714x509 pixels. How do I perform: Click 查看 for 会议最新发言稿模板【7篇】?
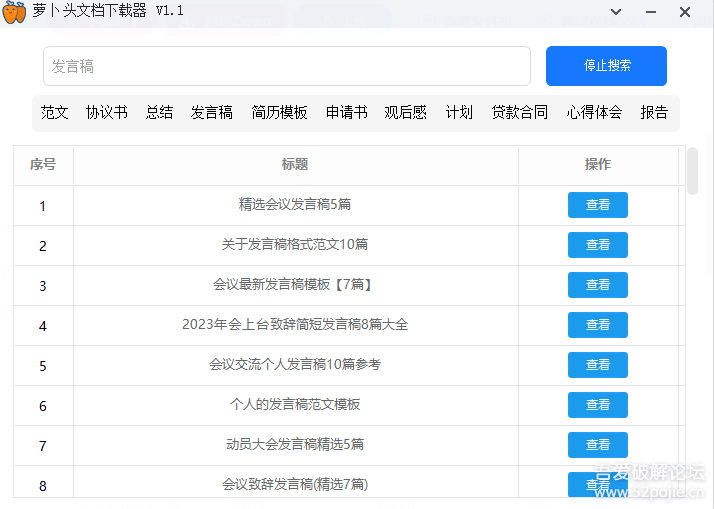pos(597,285)
